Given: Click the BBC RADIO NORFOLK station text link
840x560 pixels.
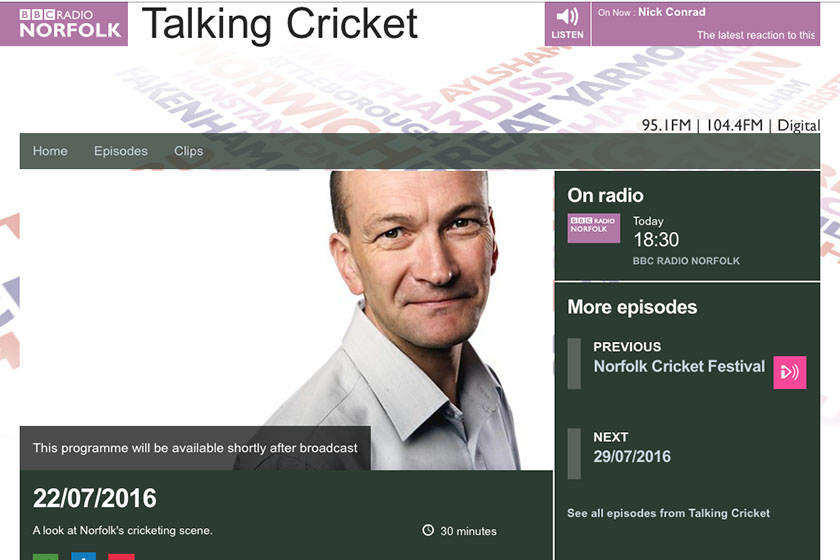Looking at the screenshot, I should pos(686,261).
